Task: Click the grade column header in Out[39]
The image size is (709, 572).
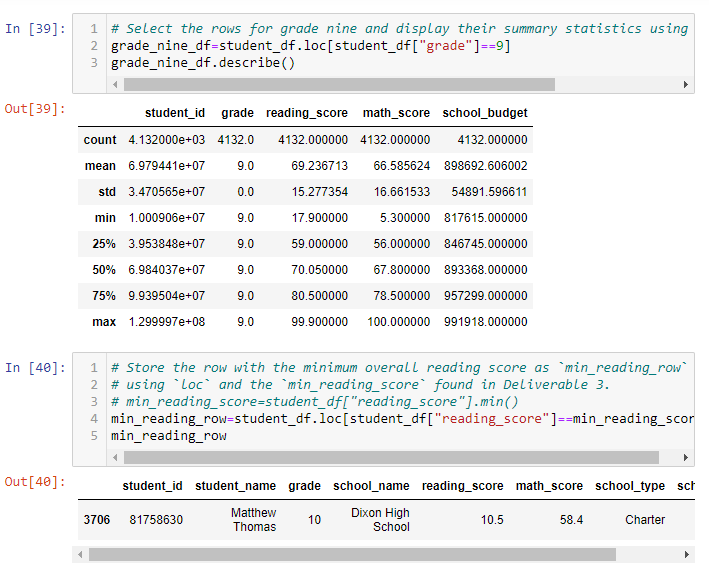Action: click(237, 113)
